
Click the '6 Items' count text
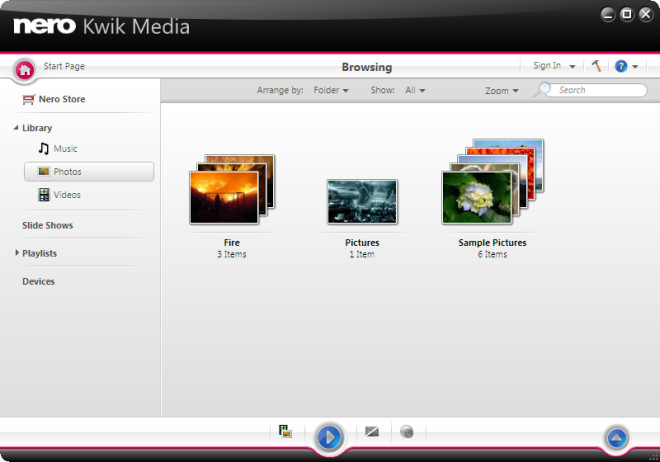492,254
